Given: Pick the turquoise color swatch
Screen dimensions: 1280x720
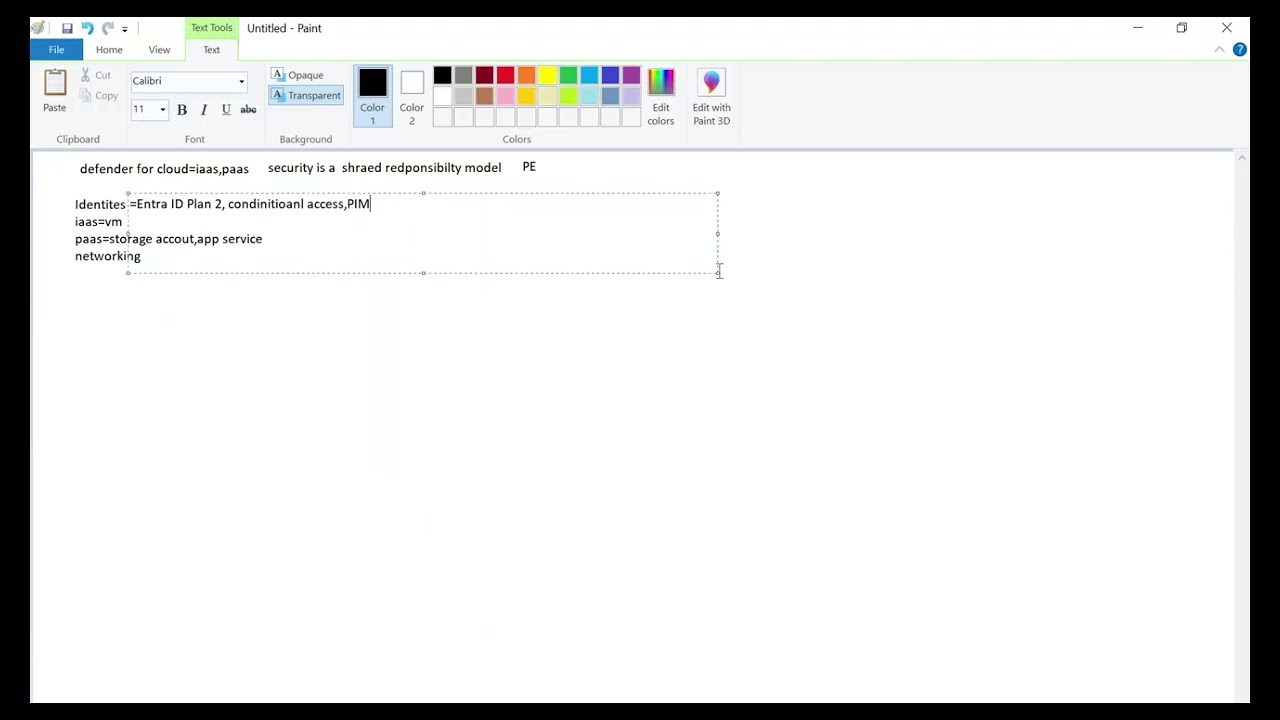Looking at the screenshot, I should pyautogui.click(x=589, y=75).
